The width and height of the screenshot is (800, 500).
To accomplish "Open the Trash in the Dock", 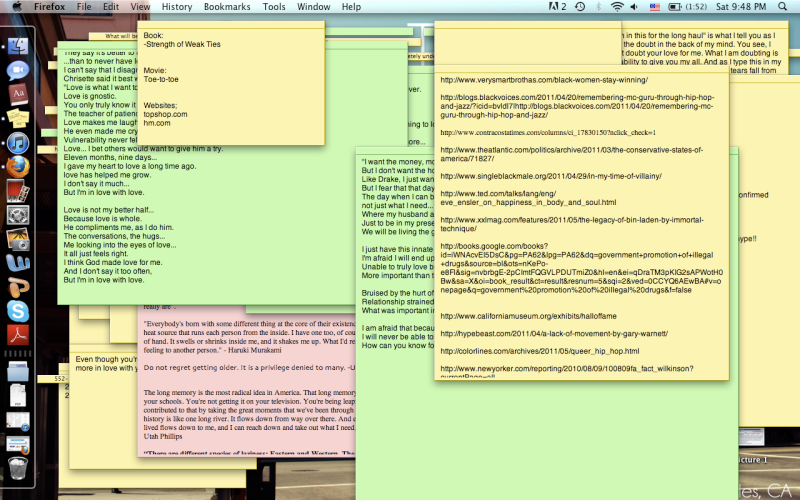I will click(18, 468).
